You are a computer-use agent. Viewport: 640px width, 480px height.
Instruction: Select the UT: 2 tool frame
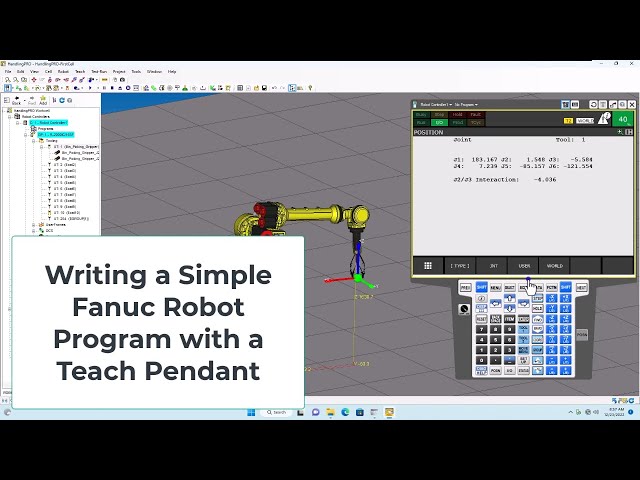pyautogui.click(x=64, y=165)
